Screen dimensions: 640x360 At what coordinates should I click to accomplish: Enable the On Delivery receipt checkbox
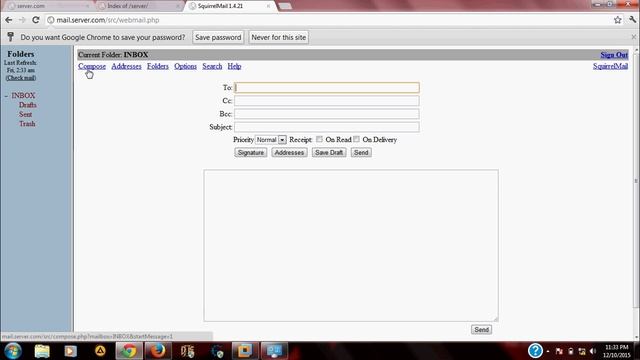pos(356,139)
